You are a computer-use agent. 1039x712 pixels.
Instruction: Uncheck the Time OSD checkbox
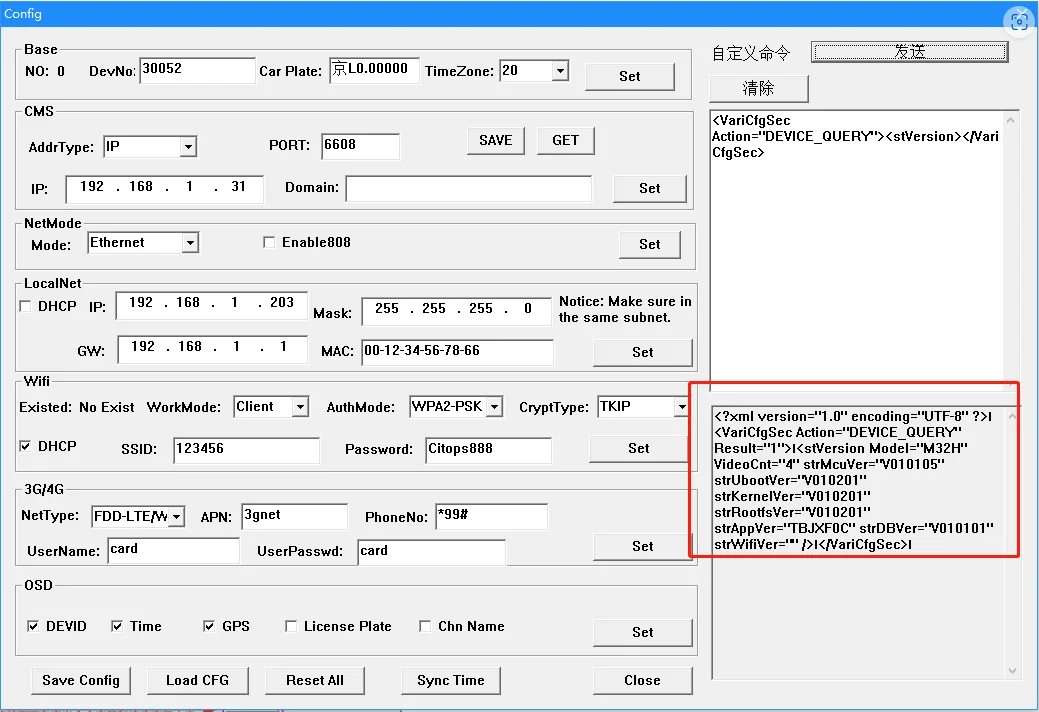(117, 626)
